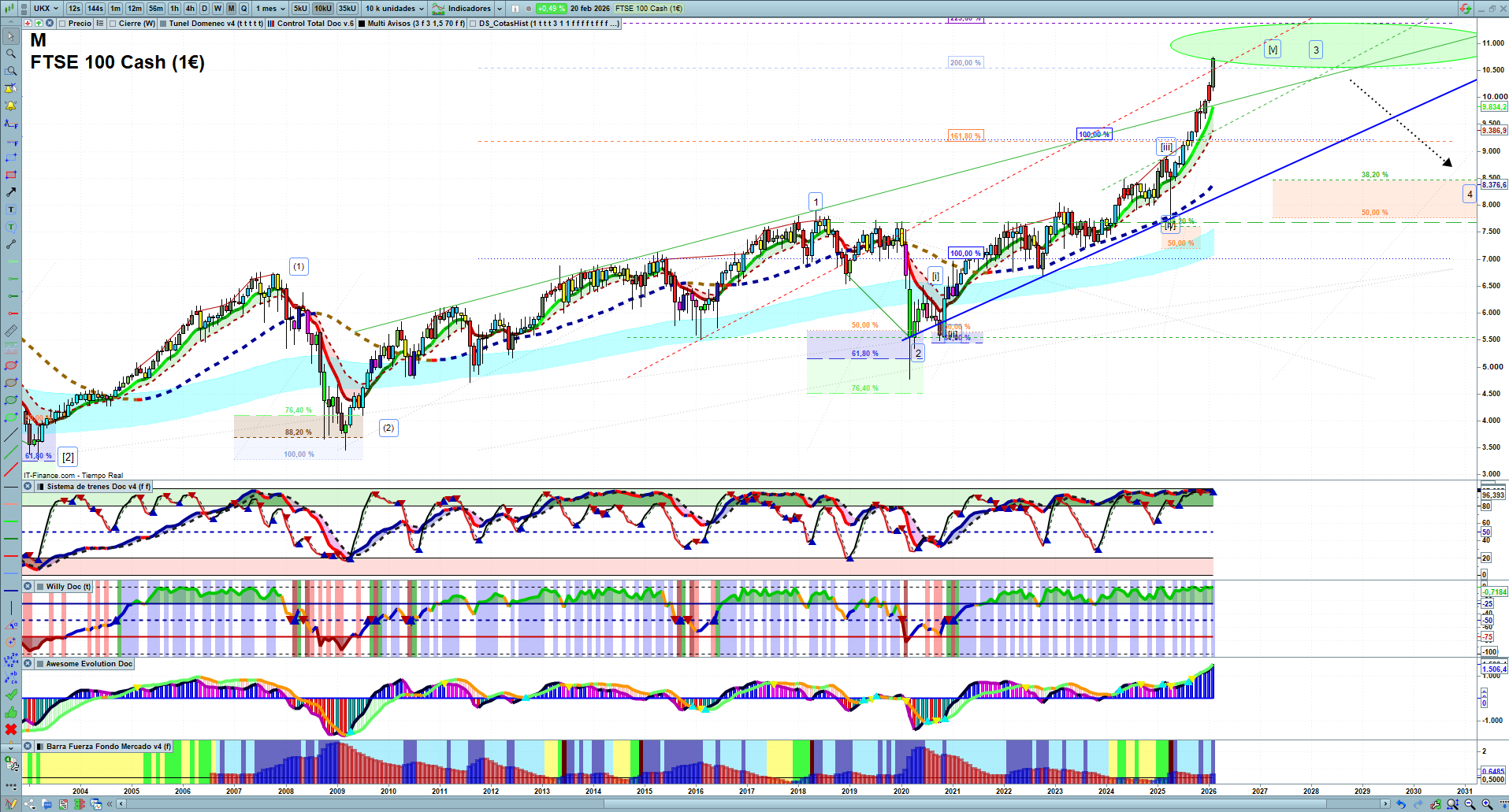Screen dimensions: 1509x812
Task: Toggle the DS_CotasHist indicator checkbox
Action: 473,24
